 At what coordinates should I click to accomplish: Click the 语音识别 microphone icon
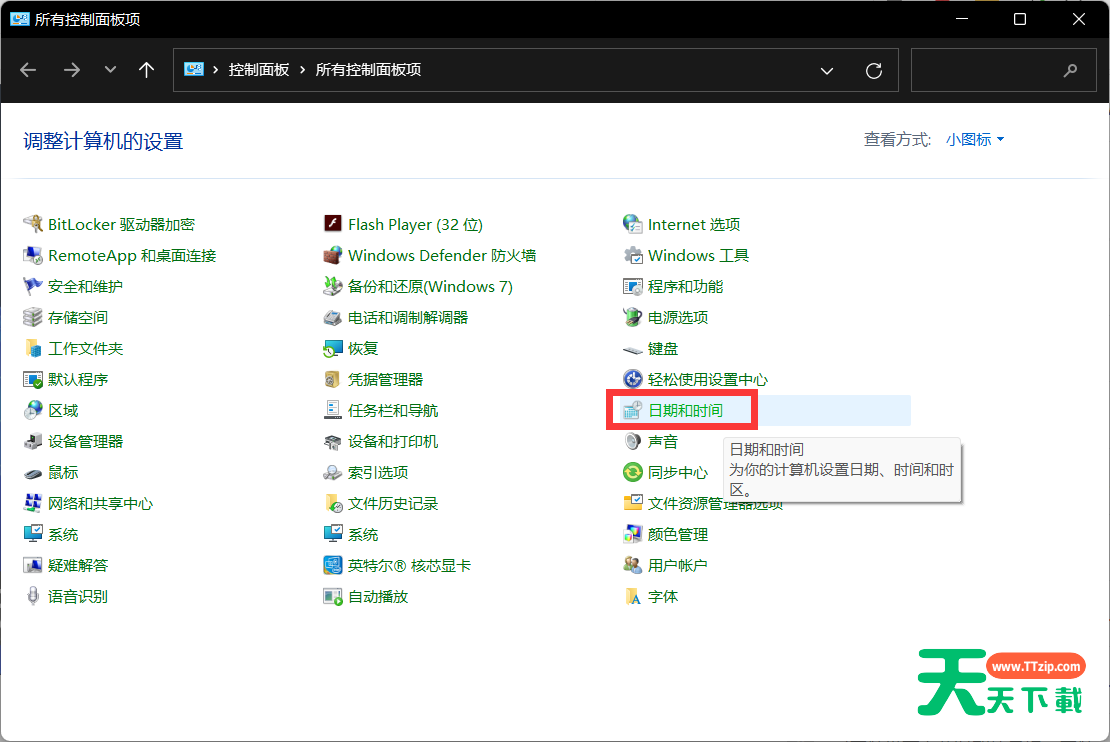coord(33,596)
